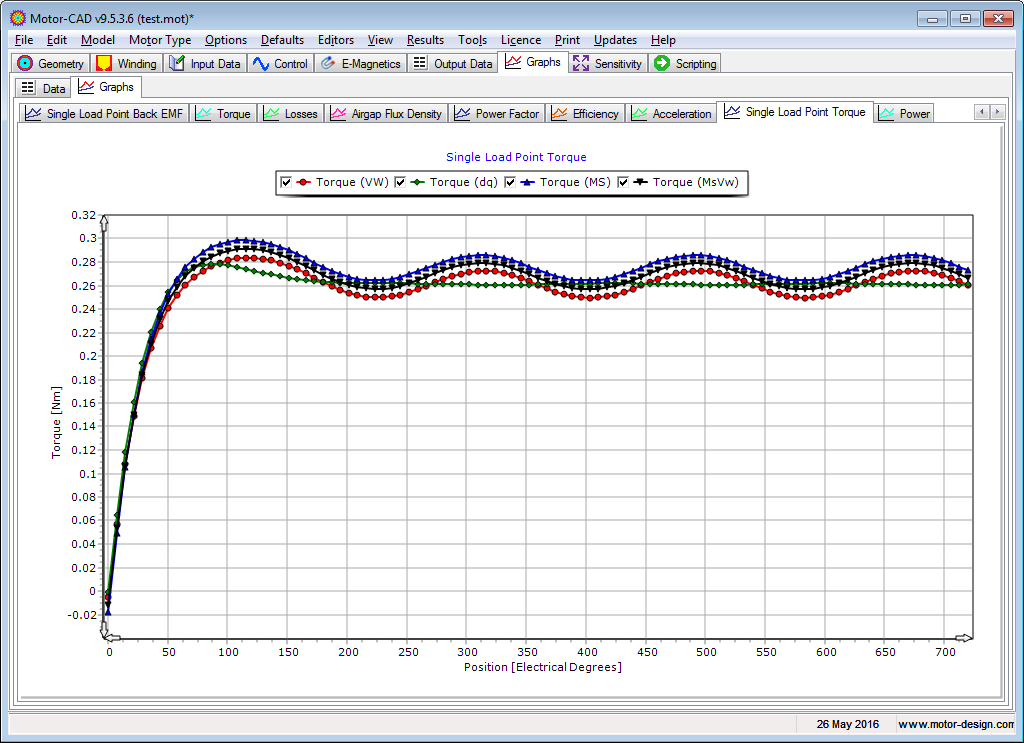This screenshot has width=1024, height=743.
Task: Open the Control tab
Action: click(280, 63)
